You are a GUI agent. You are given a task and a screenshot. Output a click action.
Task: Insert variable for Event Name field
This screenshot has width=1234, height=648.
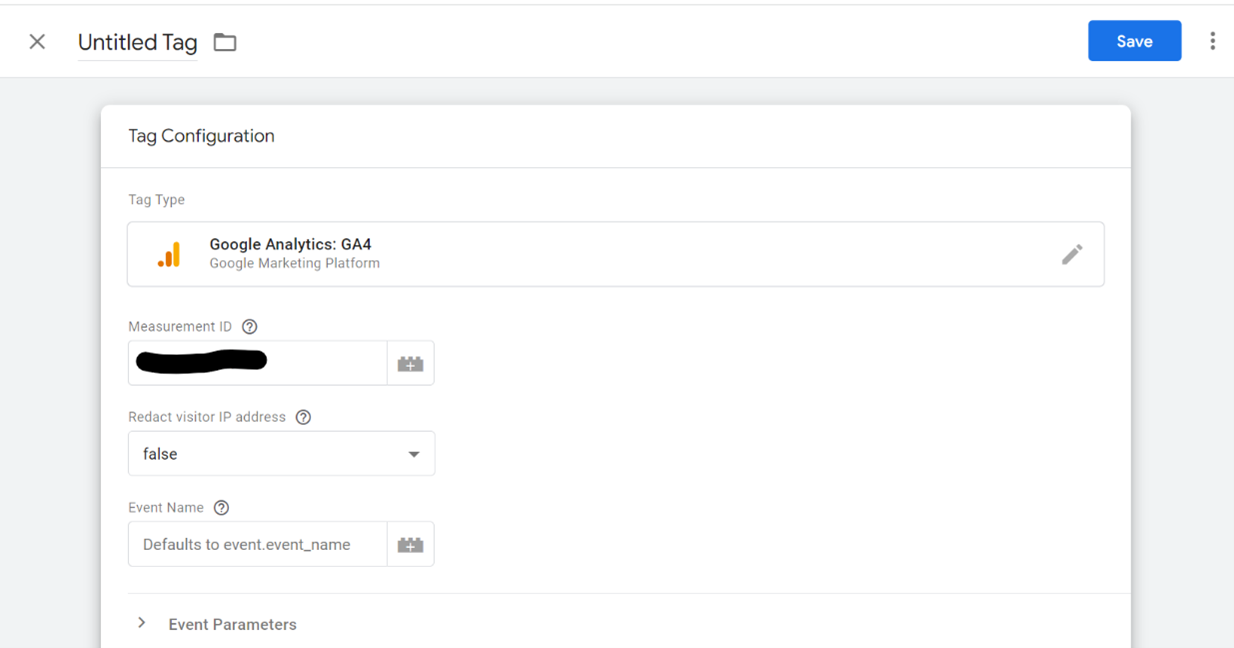410,545
